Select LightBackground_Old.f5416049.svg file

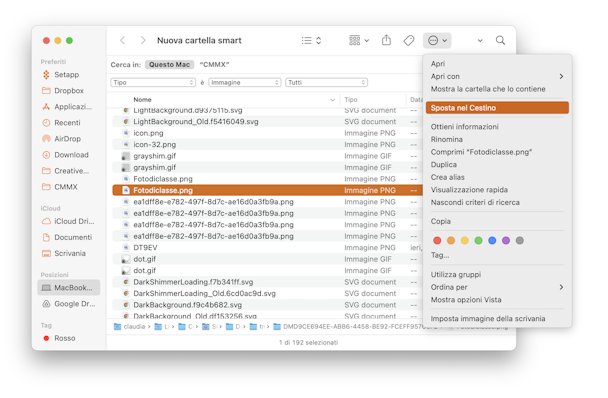(x=267, y=121)
